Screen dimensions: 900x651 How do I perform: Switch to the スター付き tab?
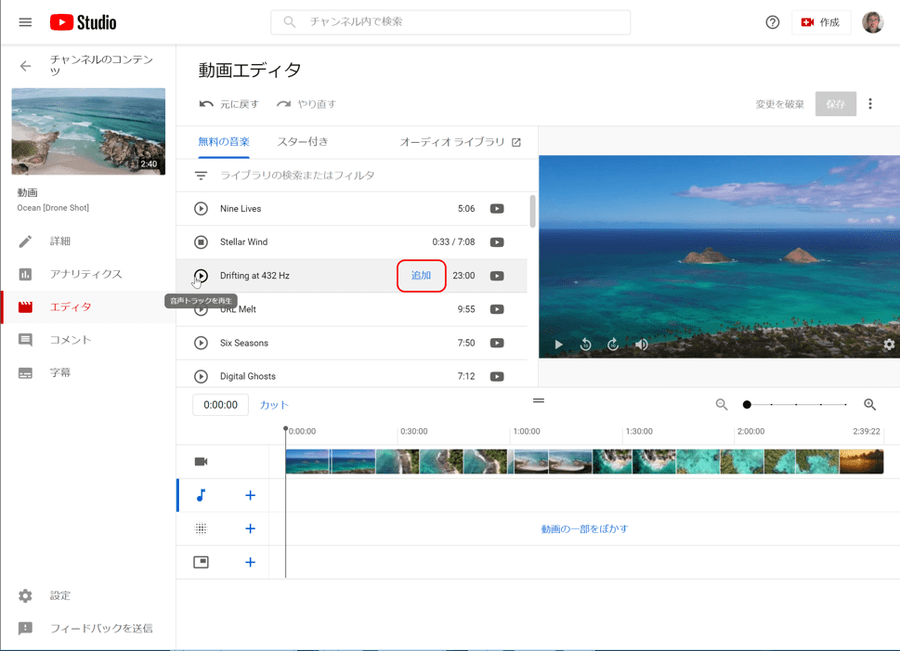302,142
